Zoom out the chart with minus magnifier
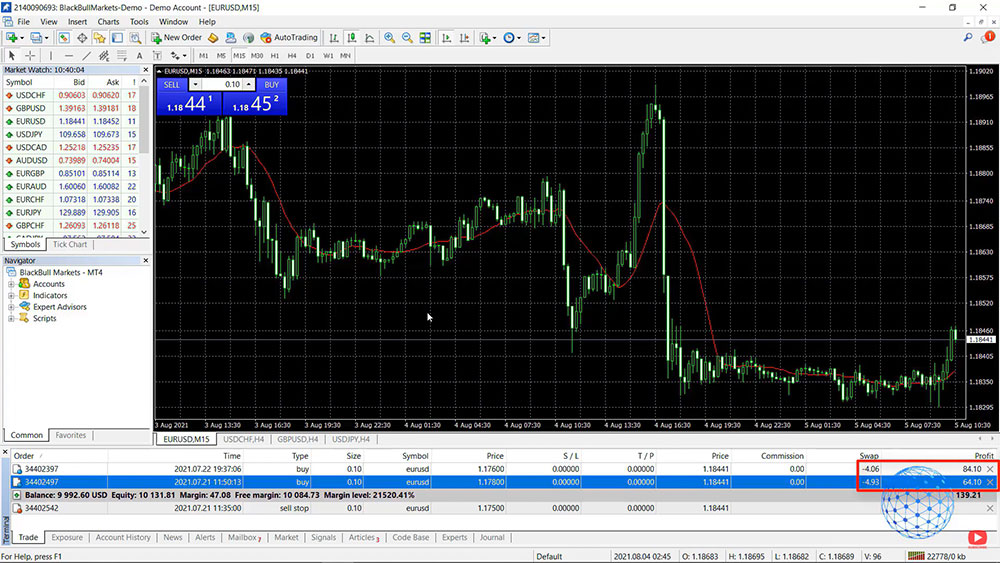Viewport: 1000px width, 563px height. 407,38
